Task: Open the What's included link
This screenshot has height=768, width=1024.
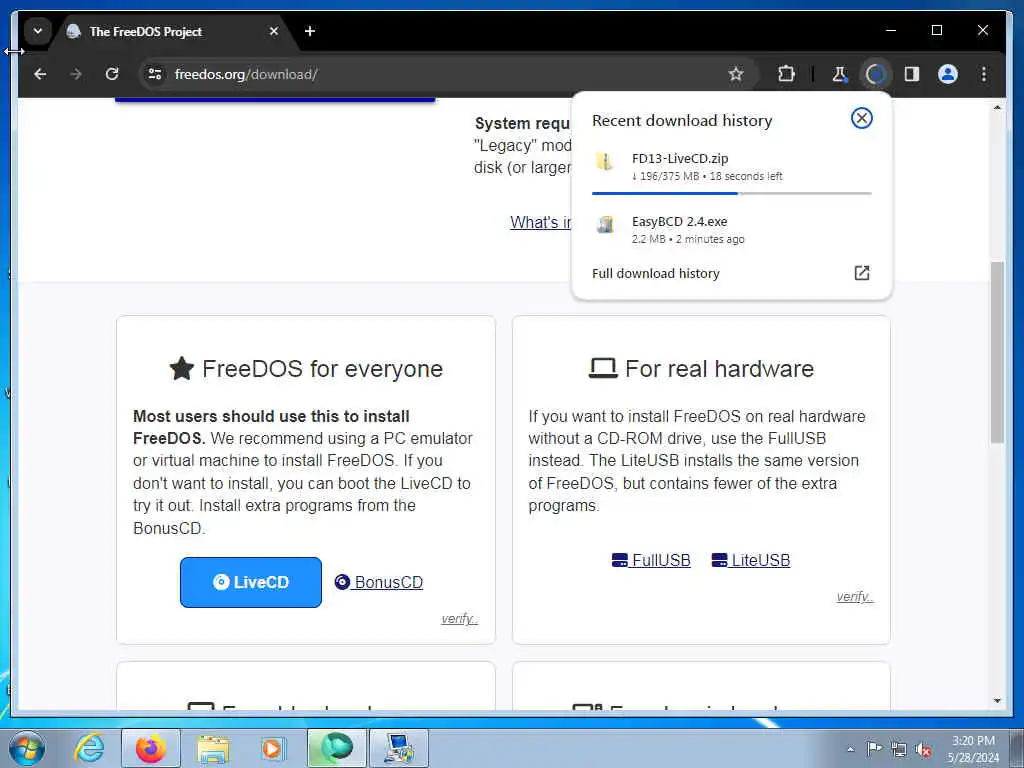Action: [541, 222]
